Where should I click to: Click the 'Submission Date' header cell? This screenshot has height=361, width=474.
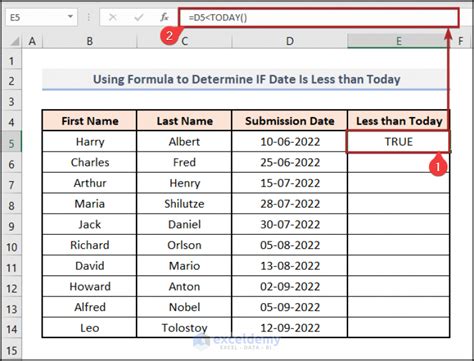(290, 121)
